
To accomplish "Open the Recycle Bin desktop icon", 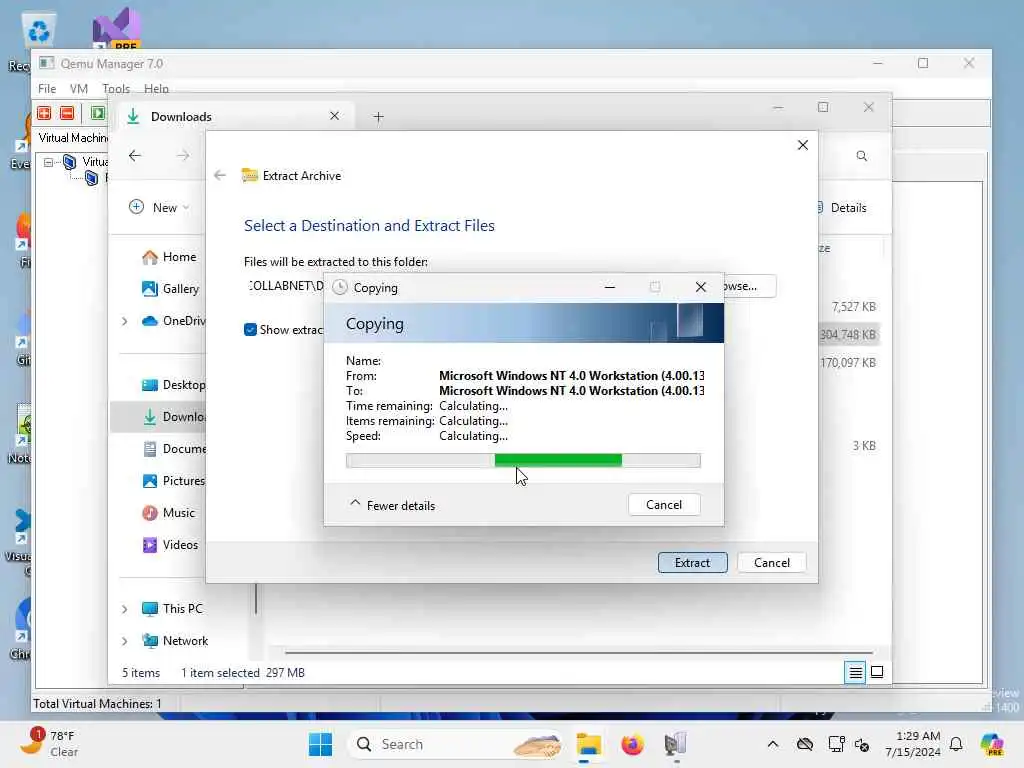I will coord(39,31).
